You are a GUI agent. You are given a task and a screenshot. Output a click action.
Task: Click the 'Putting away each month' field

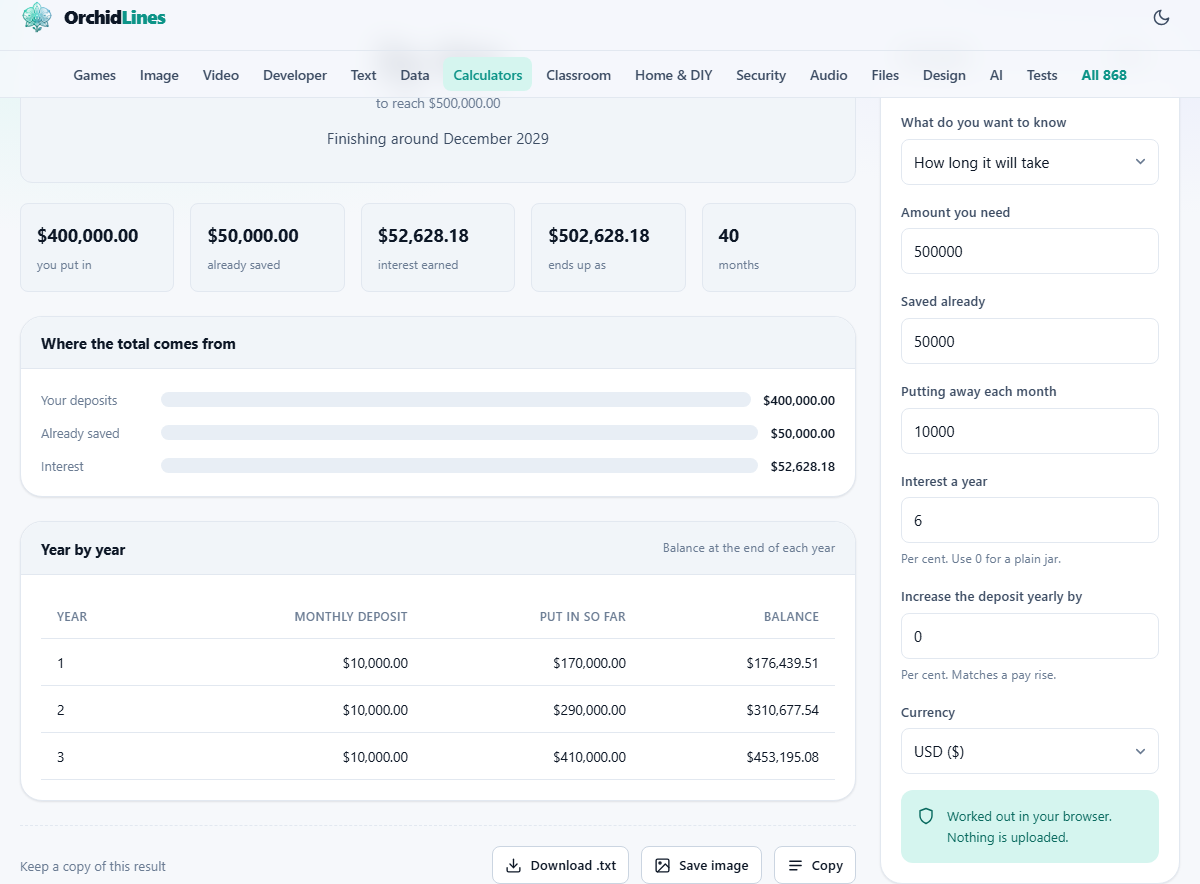1030,431
